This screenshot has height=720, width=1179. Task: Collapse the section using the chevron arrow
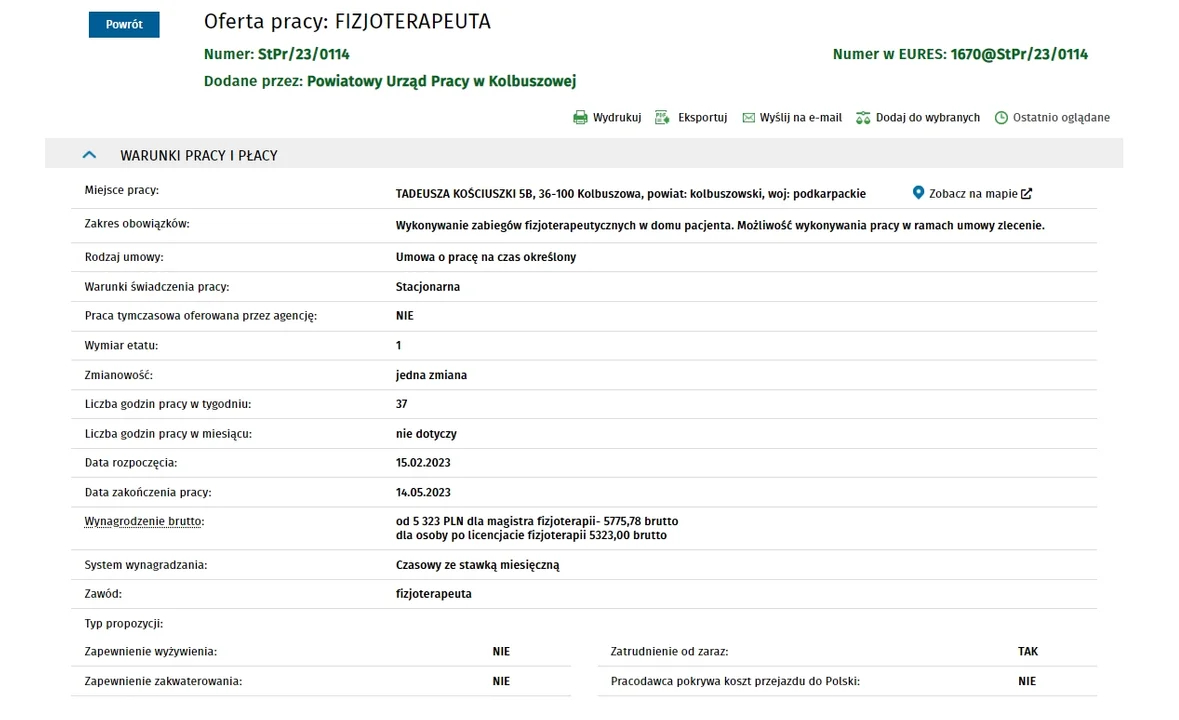(89, 155)
